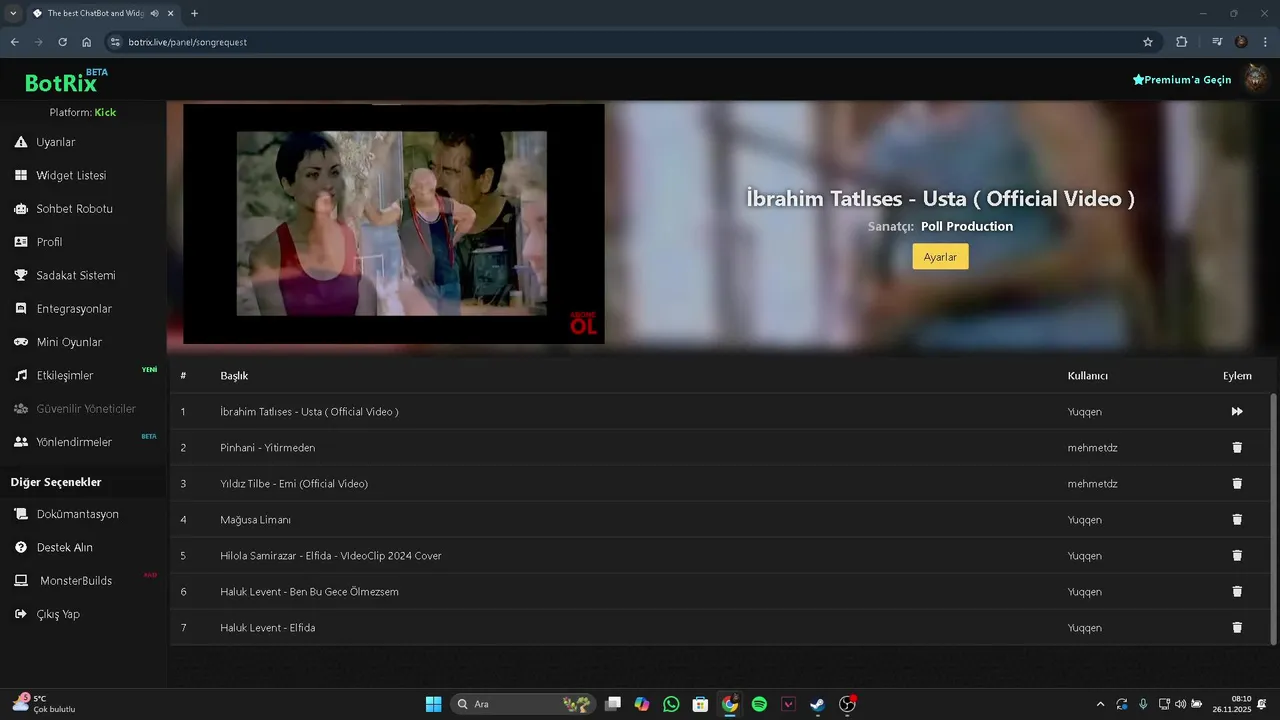Open MonsterBuilds in the sidebar
Image resolution: width=1280 pixels, height=720 pixels.
[76, 581]
